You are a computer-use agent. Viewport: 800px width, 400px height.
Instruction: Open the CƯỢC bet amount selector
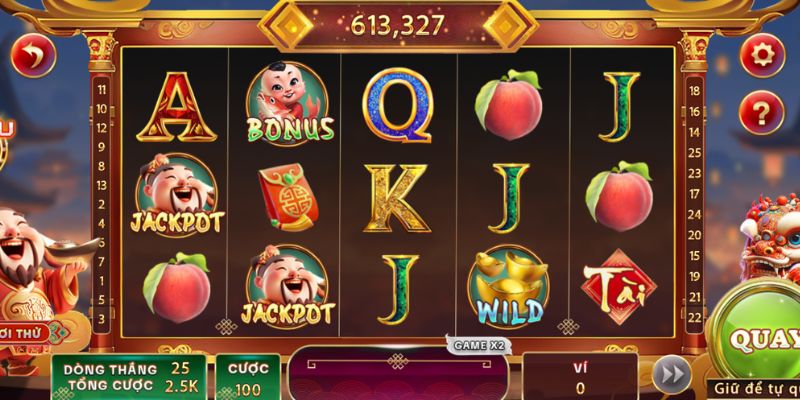(247, 377)
